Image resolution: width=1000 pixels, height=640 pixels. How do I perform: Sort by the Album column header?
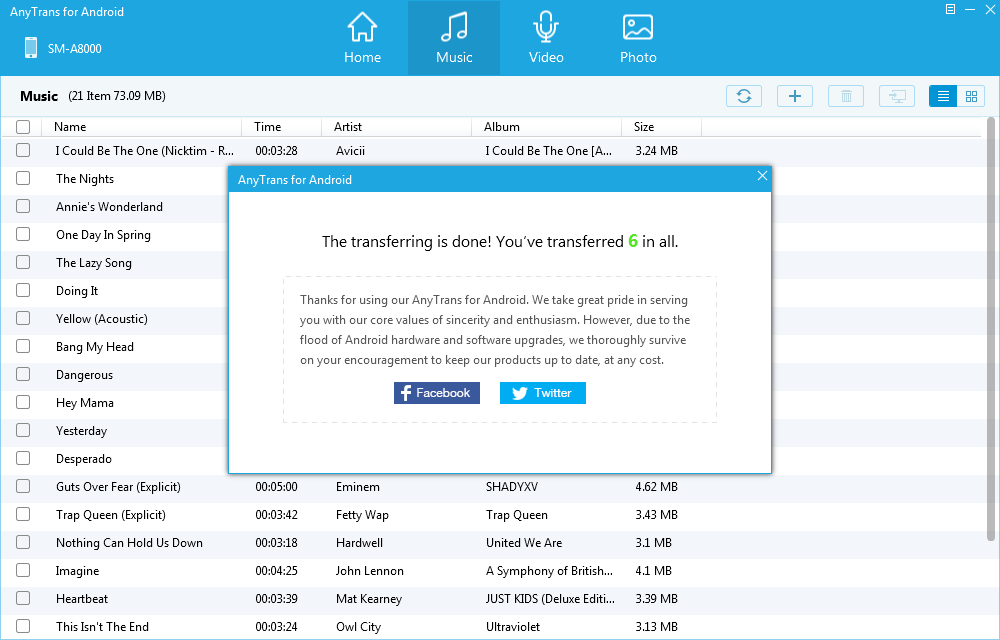pyautogui.click(x=547, y=127)
